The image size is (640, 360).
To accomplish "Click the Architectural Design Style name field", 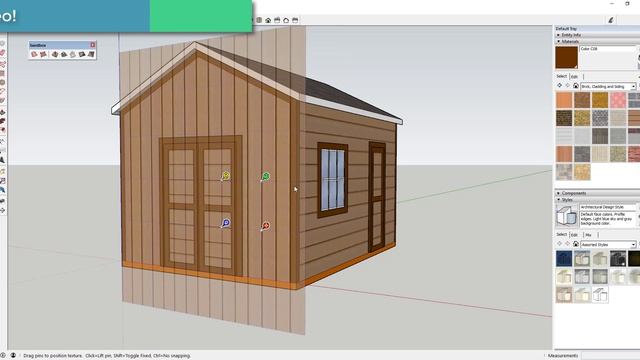I will [x=608, y=207].
